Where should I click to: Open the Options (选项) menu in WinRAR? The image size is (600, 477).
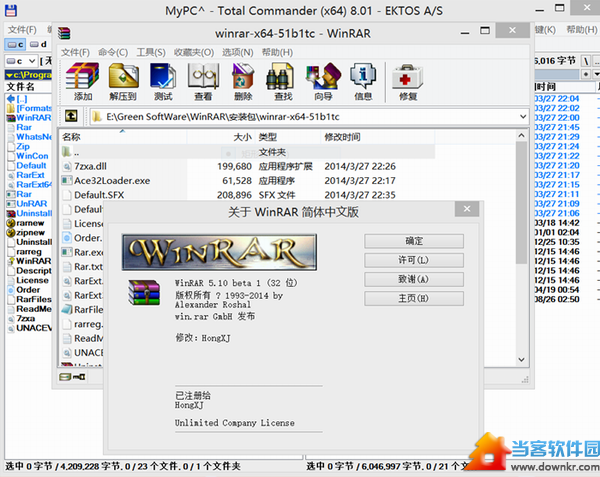[238, 52]
